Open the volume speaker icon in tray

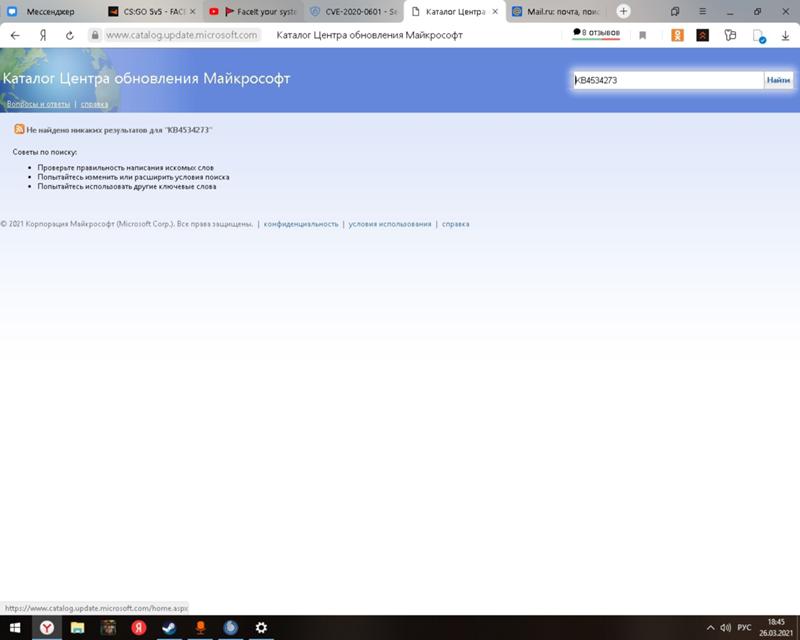pyautogui.click(x=726, y=628)
